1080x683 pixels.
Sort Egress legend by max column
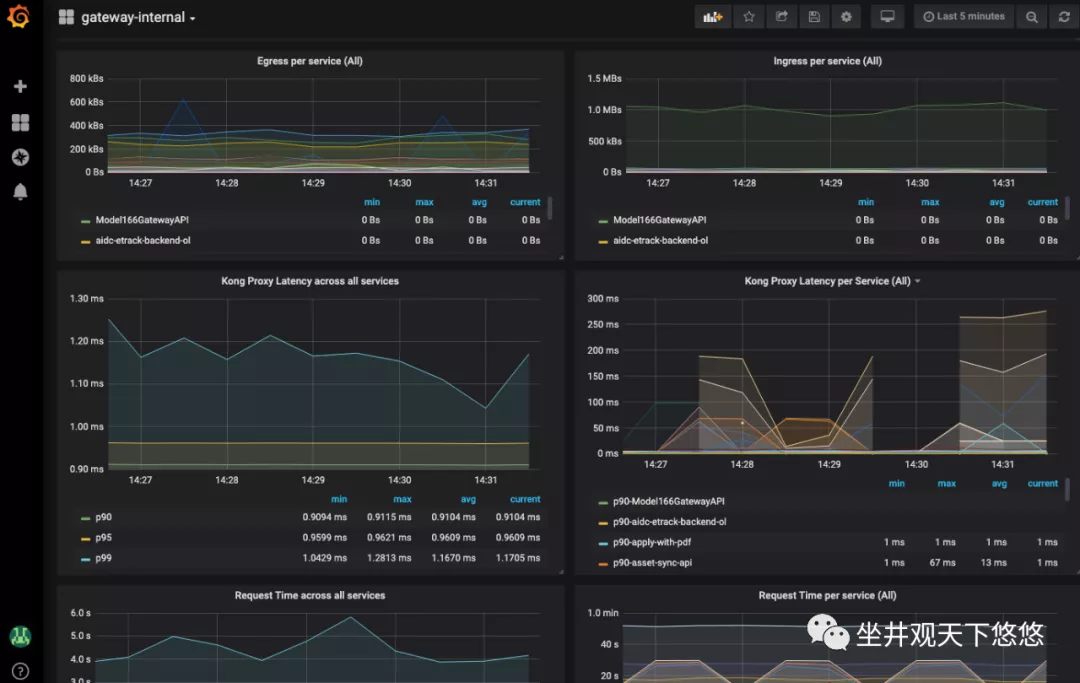424,202
